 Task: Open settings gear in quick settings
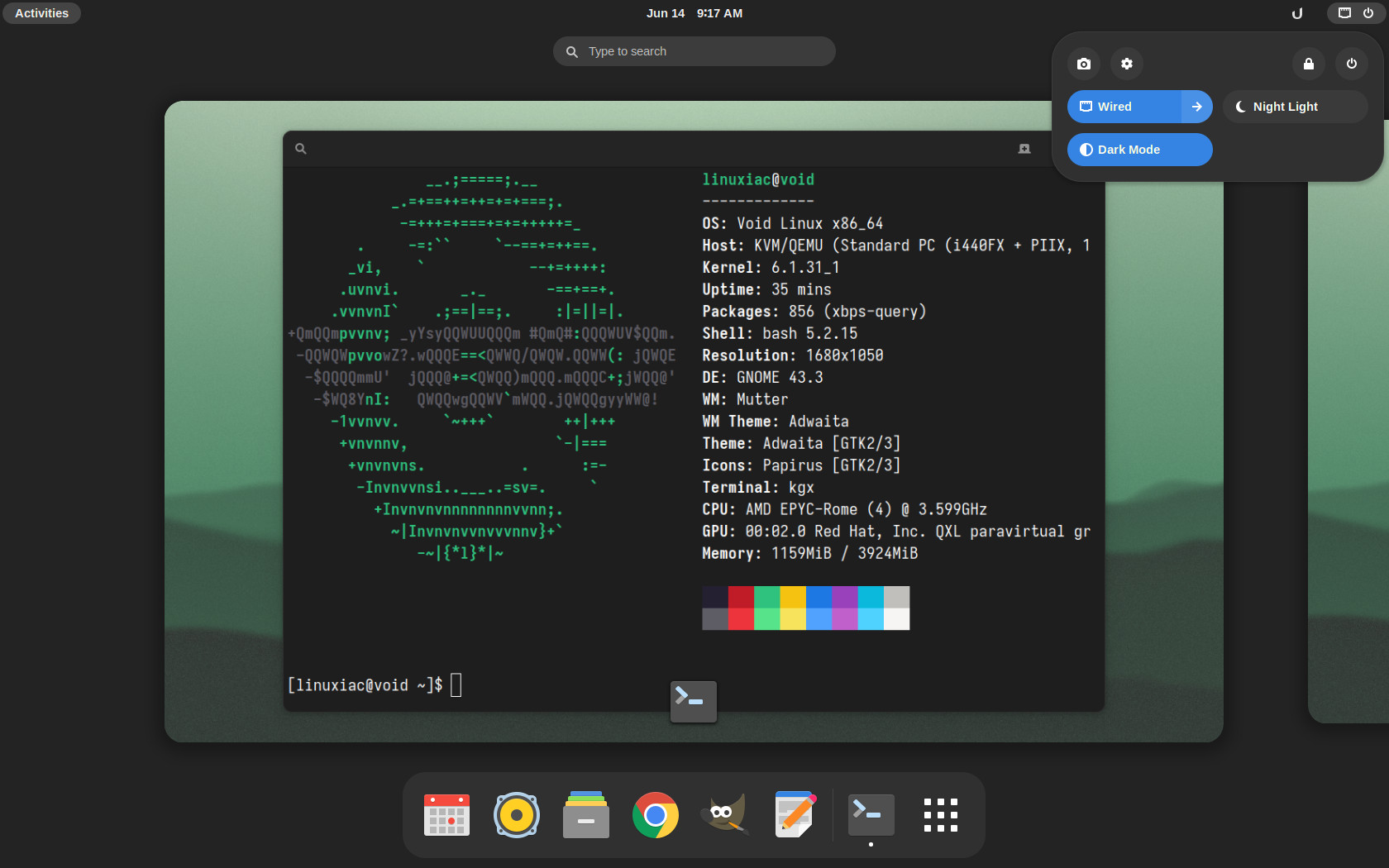point(1127,64)
